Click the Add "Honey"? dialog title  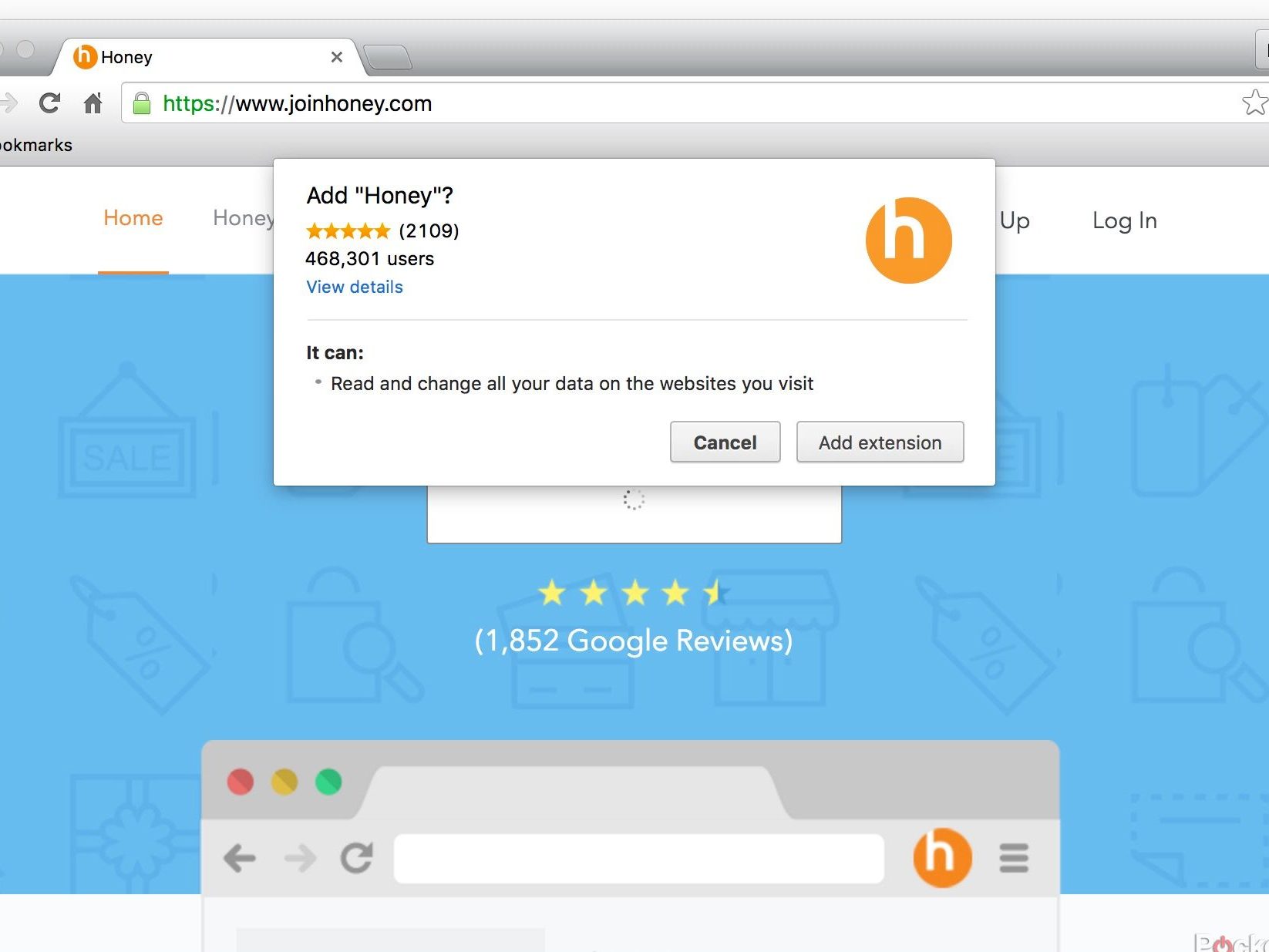[379, 195]
